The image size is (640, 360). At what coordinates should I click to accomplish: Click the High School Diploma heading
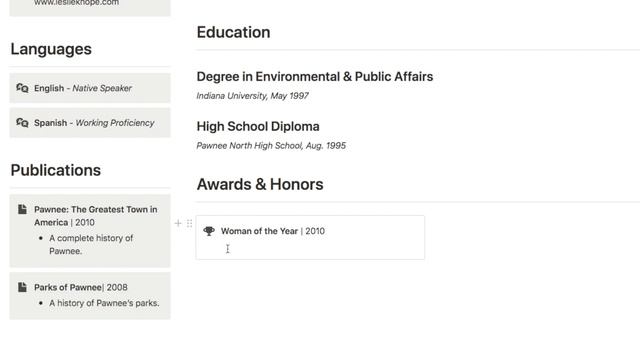click(x=258, y=126)
